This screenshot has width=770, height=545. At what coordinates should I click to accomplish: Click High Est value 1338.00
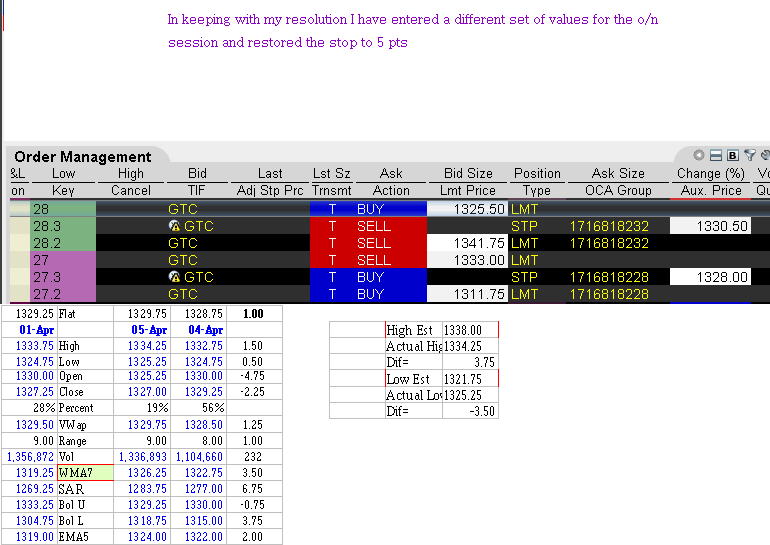click(470, 330)
